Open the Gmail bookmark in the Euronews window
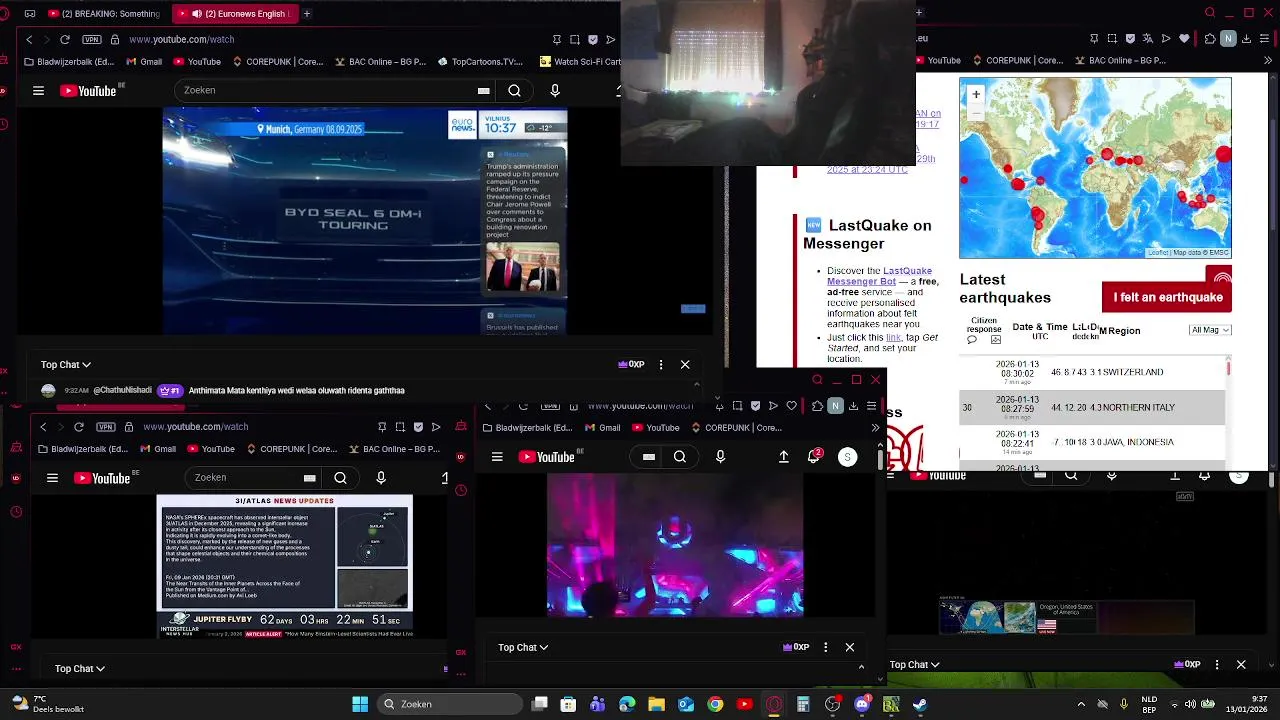Screen dimensions: 1280x720 click(x=144, y=61)
